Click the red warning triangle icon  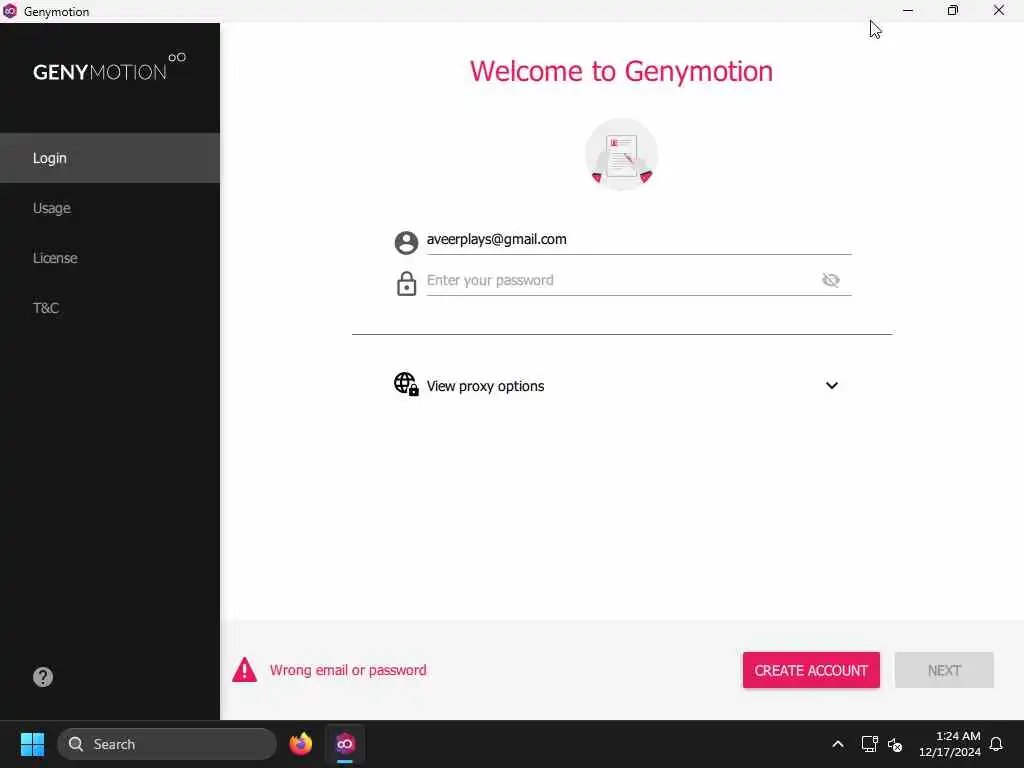pos(245,670)
